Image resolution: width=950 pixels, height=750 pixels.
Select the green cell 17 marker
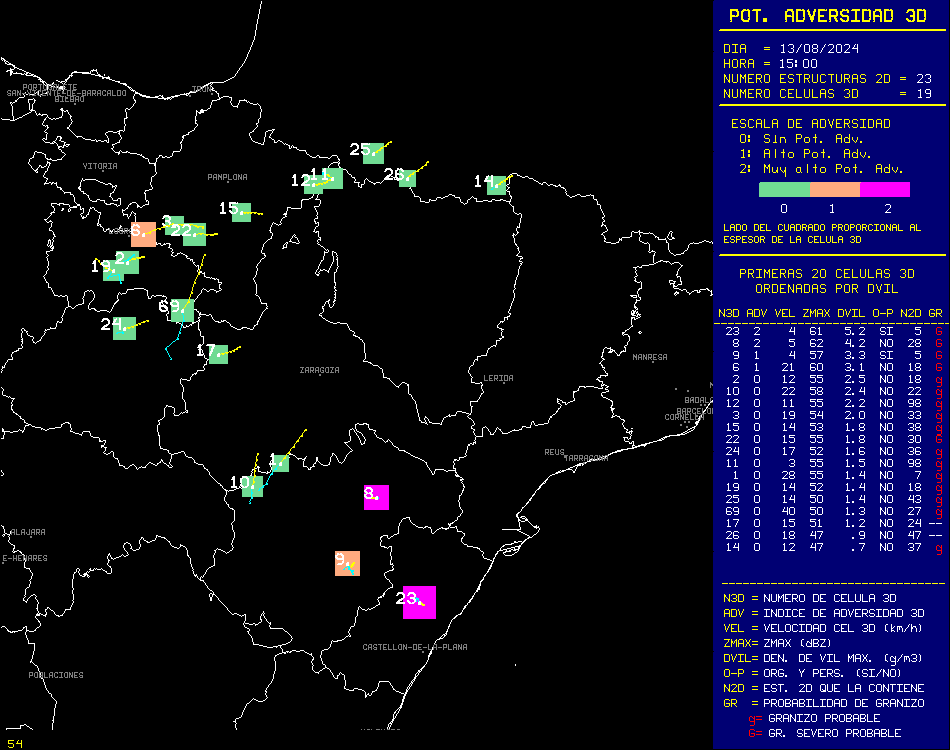pyautogui.click(x=217, y=354)
